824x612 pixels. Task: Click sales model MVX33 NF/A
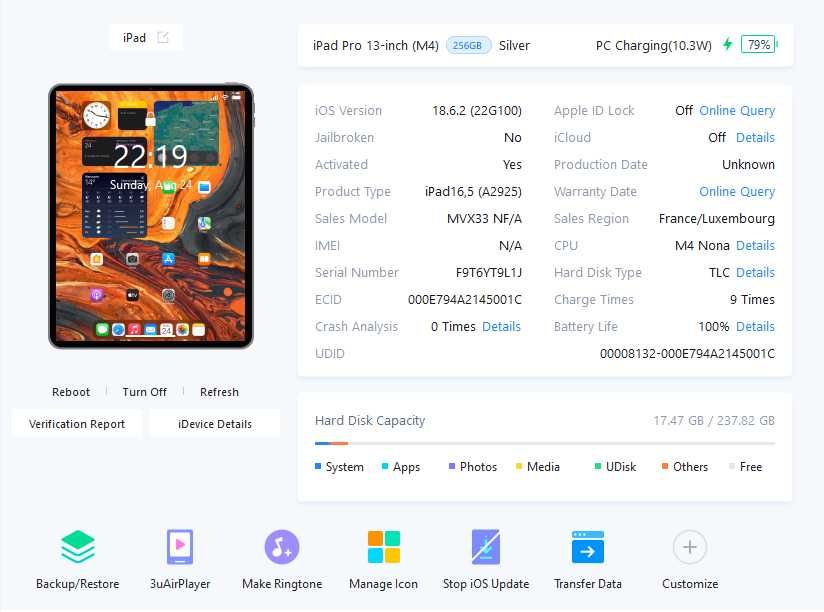coord(484,219)
